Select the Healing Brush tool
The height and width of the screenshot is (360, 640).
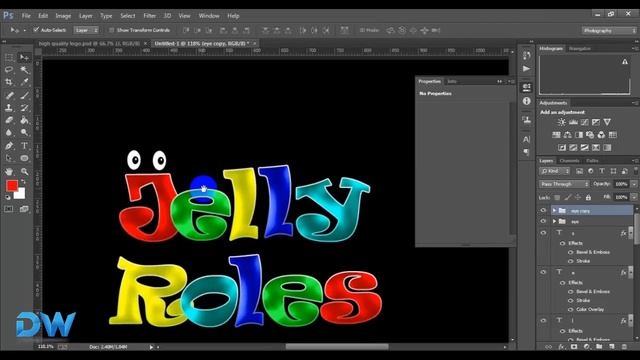(x=9, y=96)
